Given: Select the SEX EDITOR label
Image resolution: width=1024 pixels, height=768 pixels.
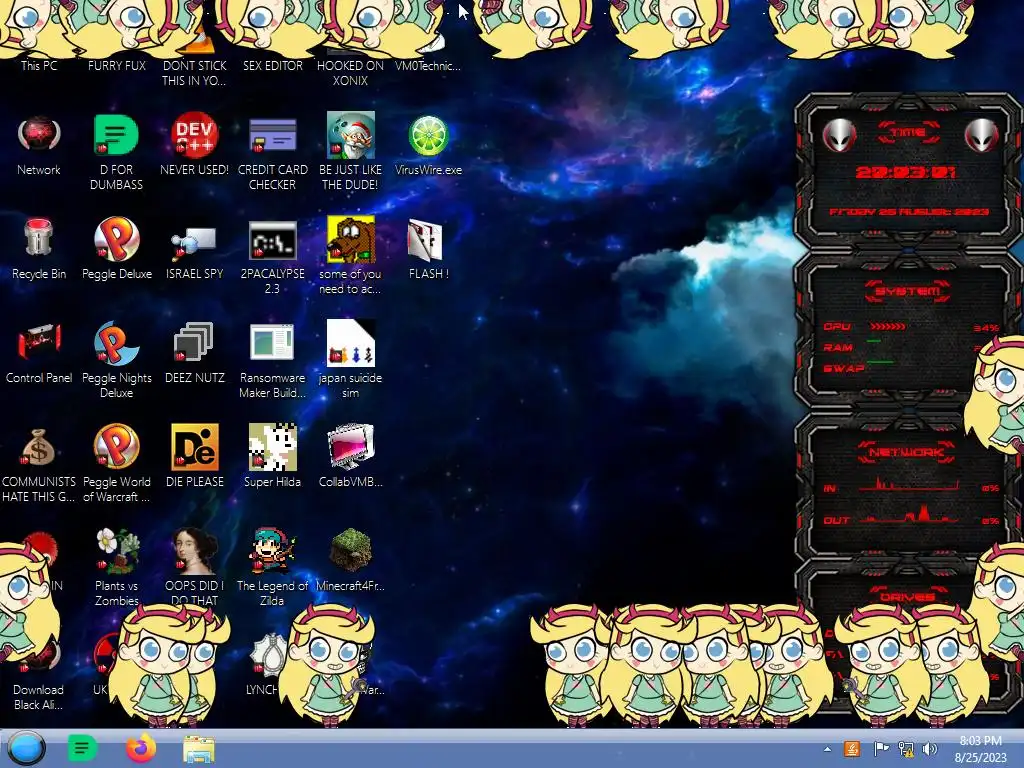Looking at the screenshot, I should click(272, 65).
